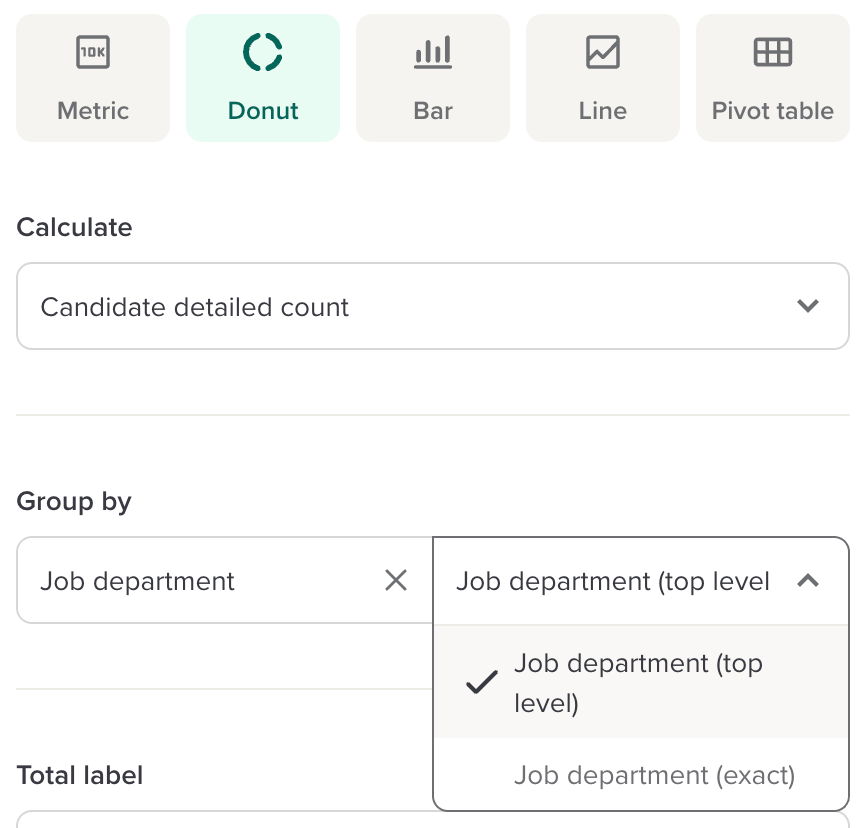The width and height of the screenshot is (866, 828).
Task: Click the Metric 10K icon
Action: click(x=93, y=52)
